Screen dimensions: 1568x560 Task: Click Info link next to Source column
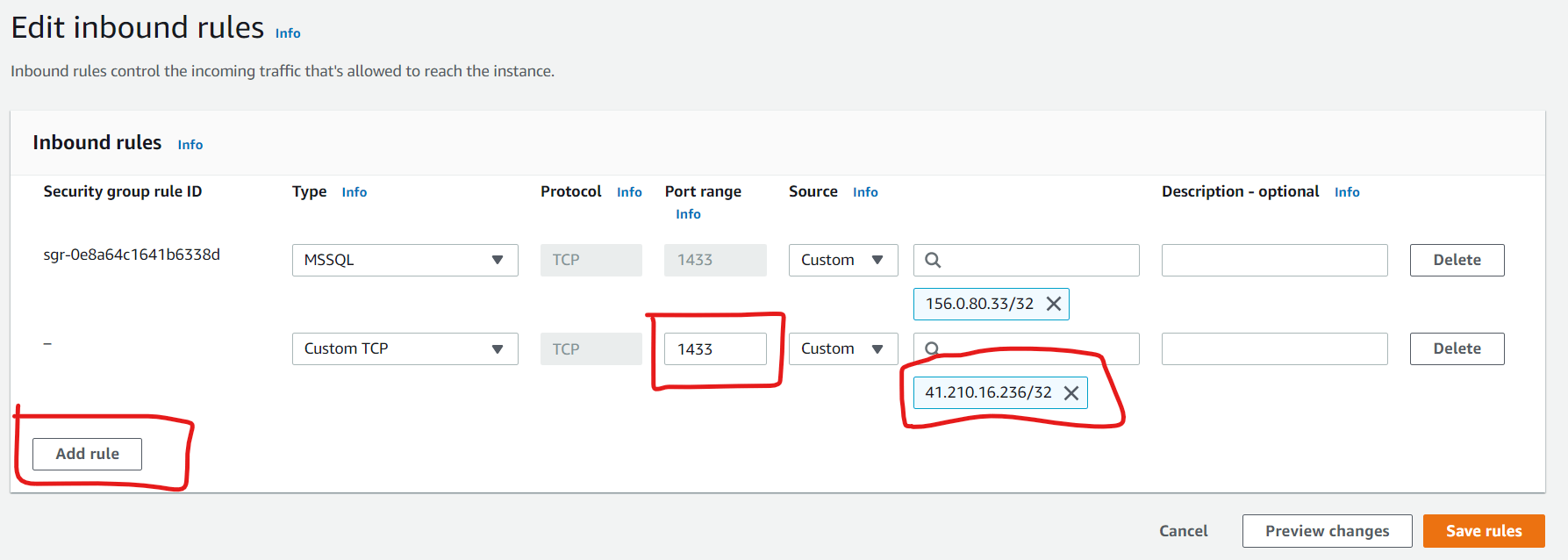point(865,192)
